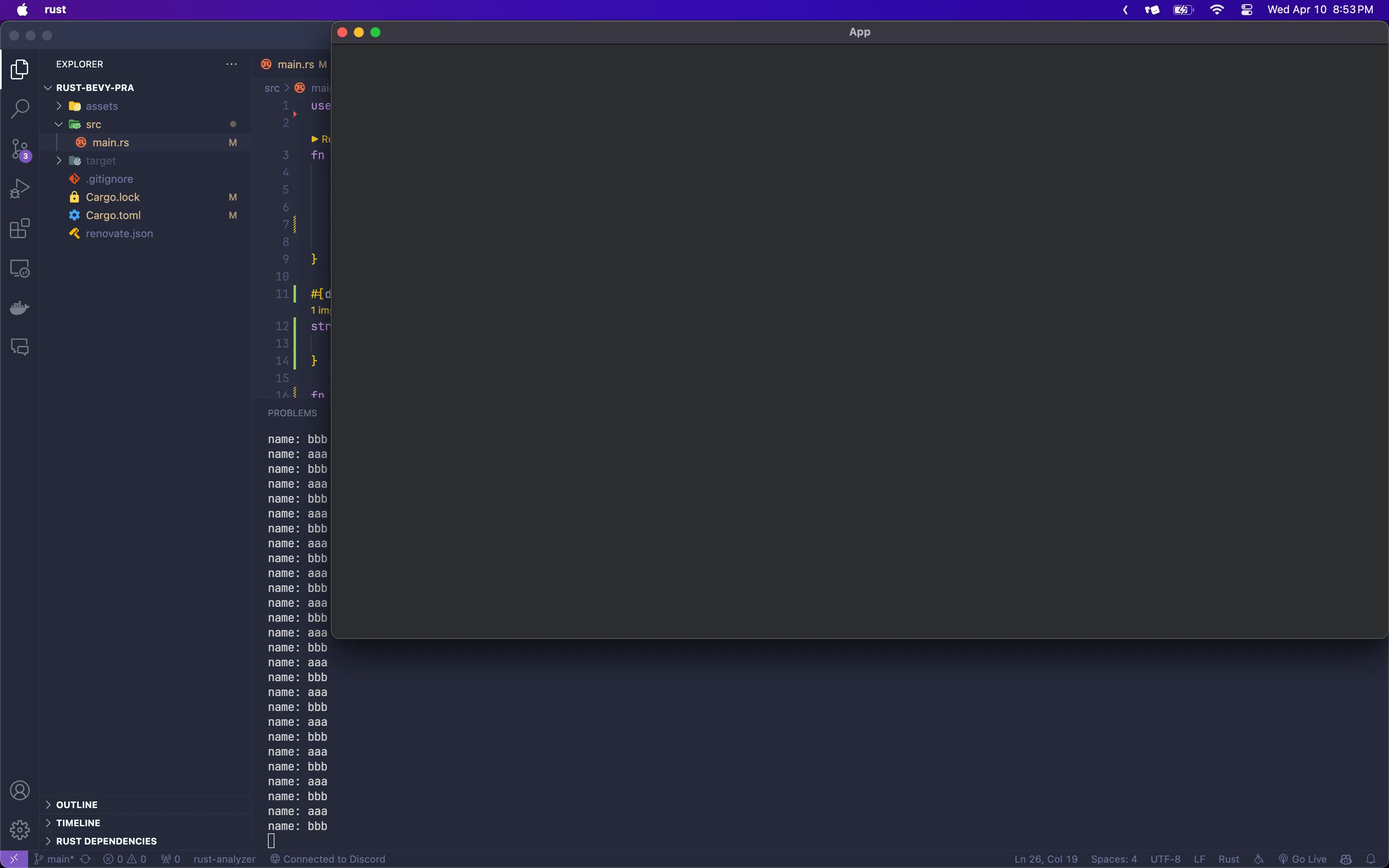Open the macOS Control Center icon
1389x868 pixels.
pos(1246,10)
